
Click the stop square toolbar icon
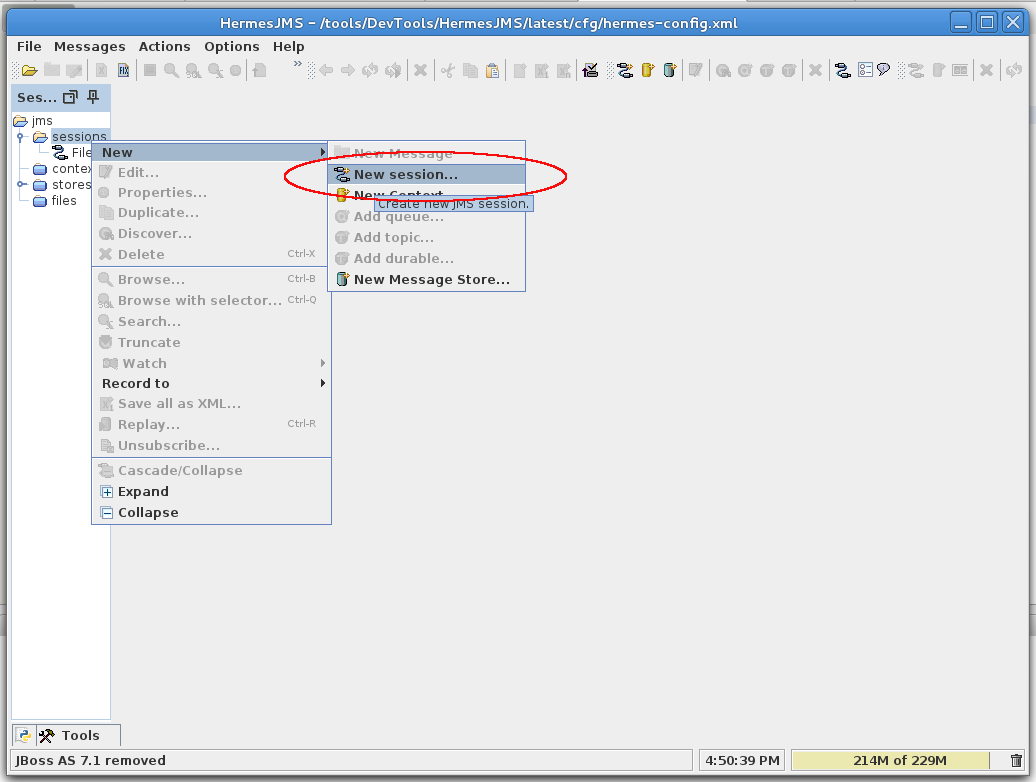150,70
